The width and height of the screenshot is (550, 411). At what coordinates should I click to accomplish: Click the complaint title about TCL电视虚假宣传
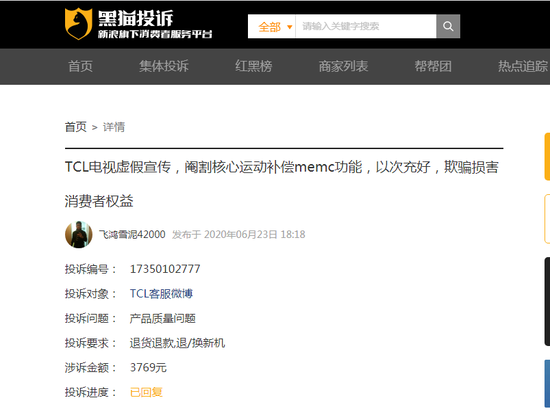coord(282,184)
